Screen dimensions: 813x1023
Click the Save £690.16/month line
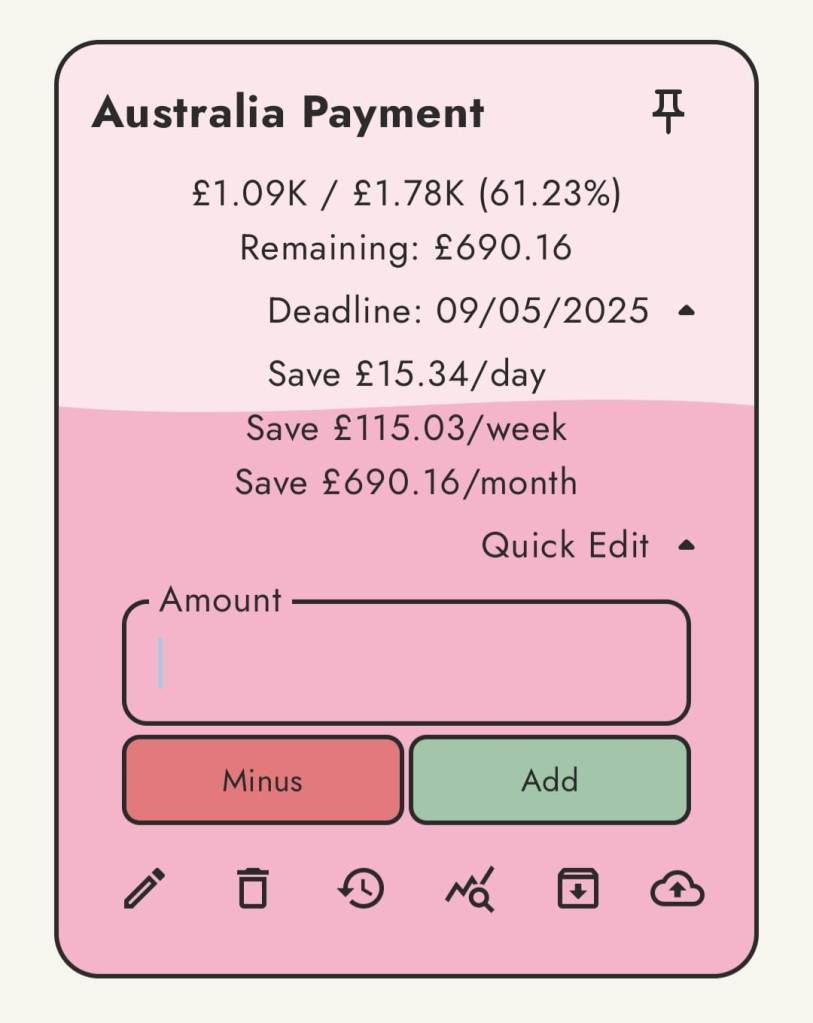[406, 483]
